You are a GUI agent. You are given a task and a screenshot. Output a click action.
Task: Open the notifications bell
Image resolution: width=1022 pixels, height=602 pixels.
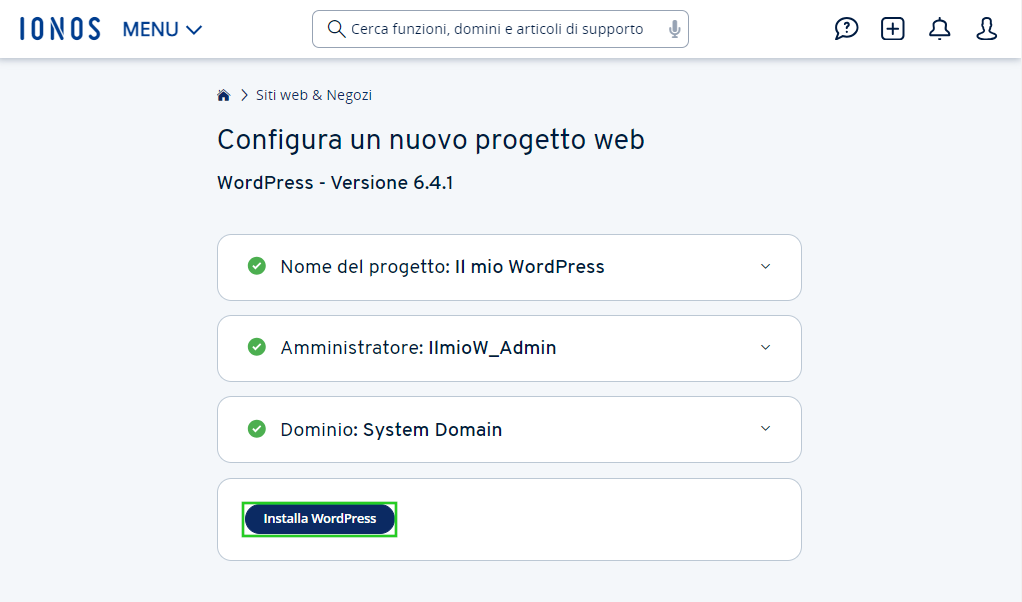pos(939,29)
